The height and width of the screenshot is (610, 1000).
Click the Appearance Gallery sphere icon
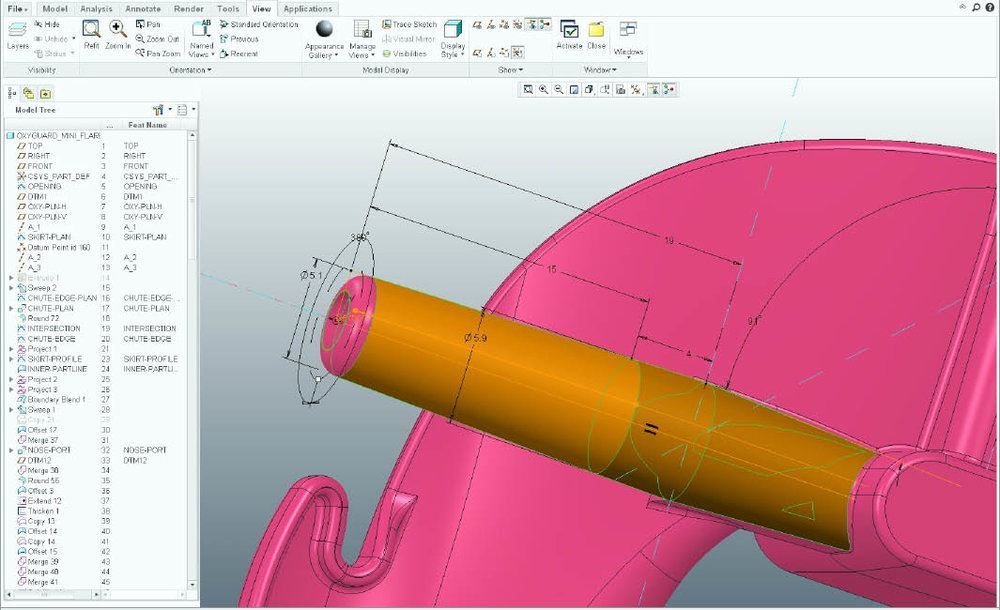coord(325,32)
